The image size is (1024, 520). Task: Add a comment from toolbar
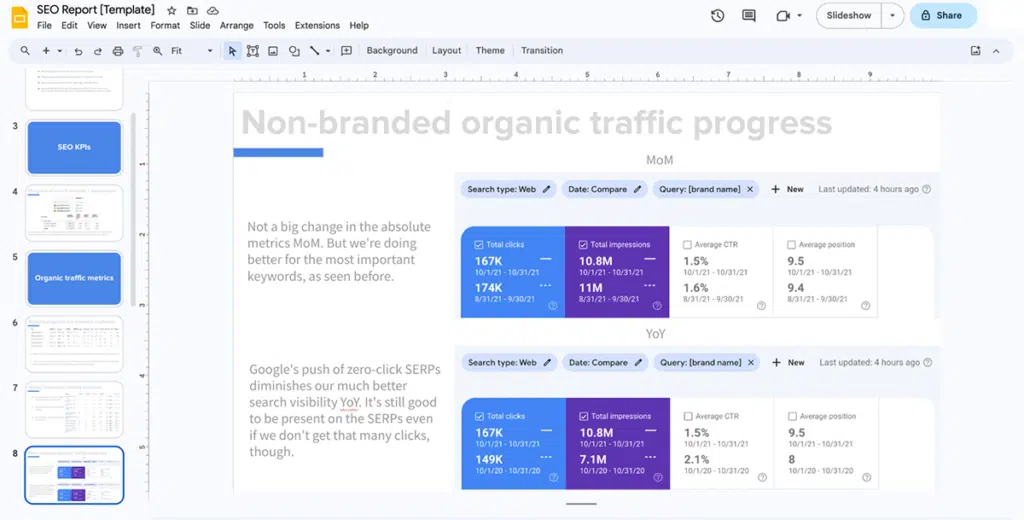pyautogui.click(x=346, y=50)
